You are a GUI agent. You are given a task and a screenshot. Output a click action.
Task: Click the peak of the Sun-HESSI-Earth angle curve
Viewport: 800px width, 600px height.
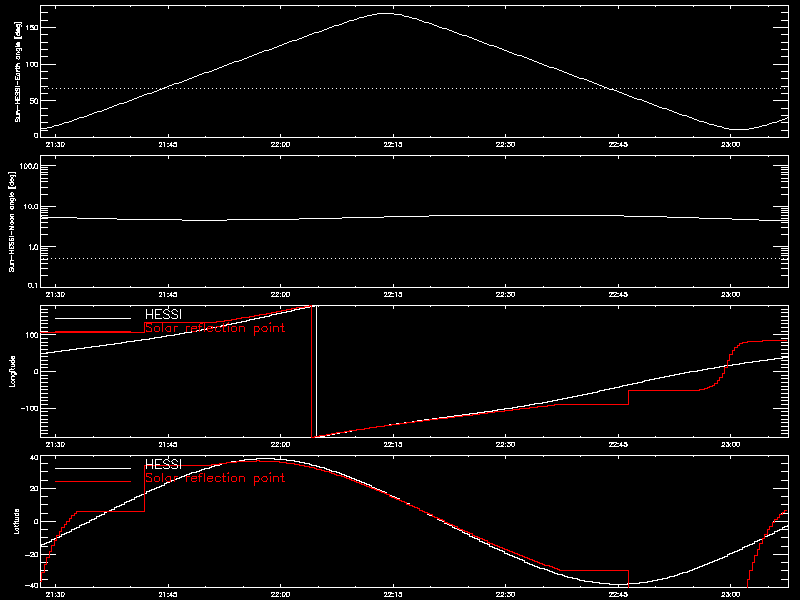(386, 14)
